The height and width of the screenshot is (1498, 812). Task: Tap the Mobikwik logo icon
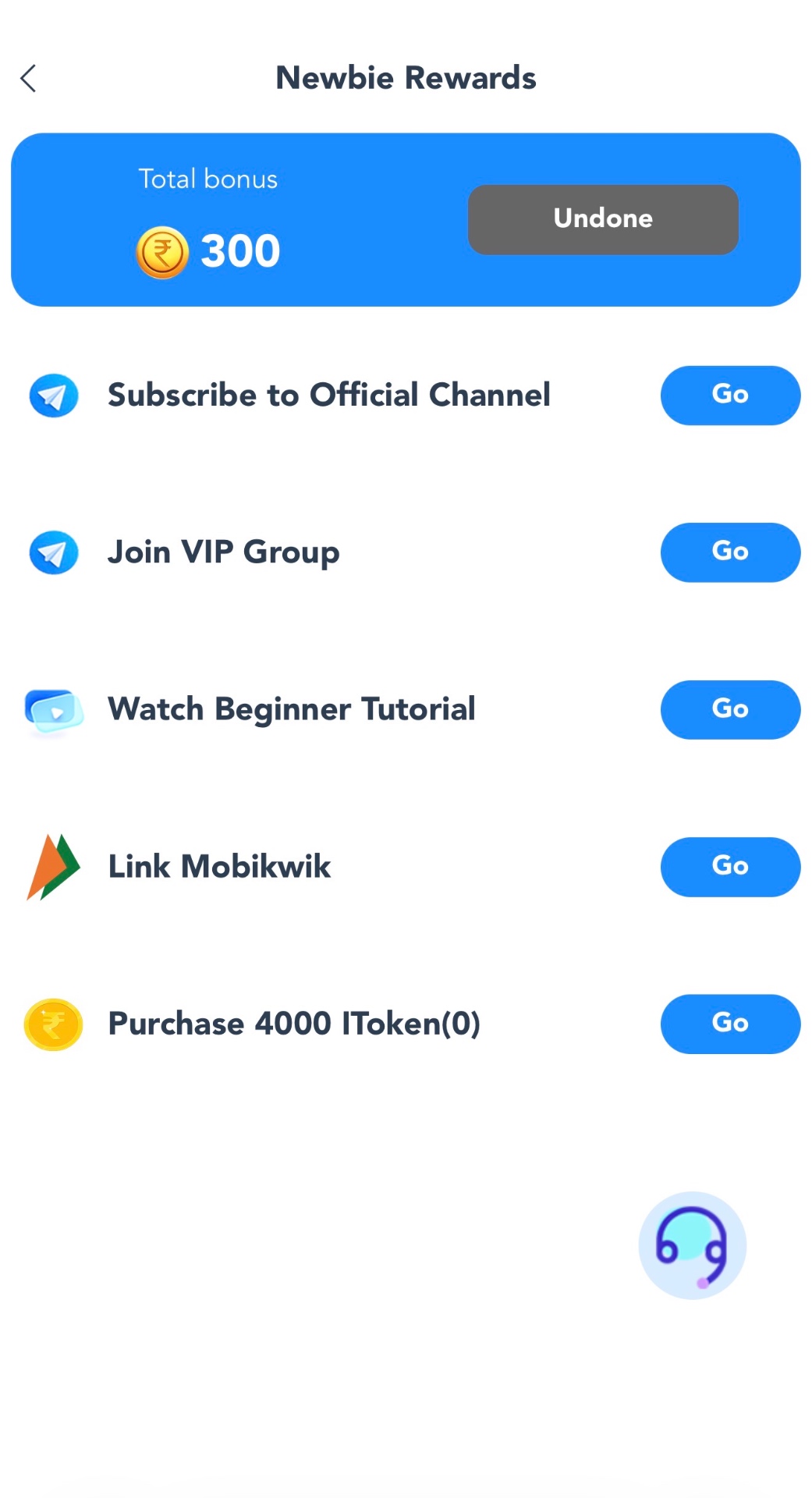(53, 867)
